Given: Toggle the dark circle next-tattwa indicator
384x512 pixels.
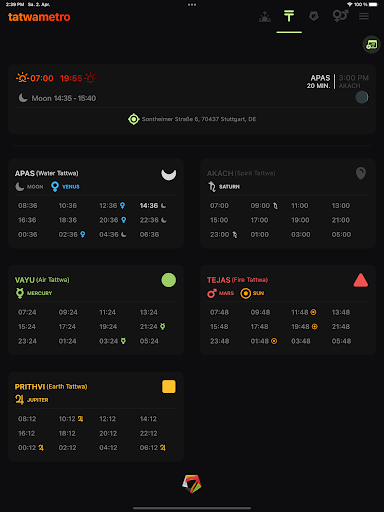Looking at the screenshot, I should (362, 97).
